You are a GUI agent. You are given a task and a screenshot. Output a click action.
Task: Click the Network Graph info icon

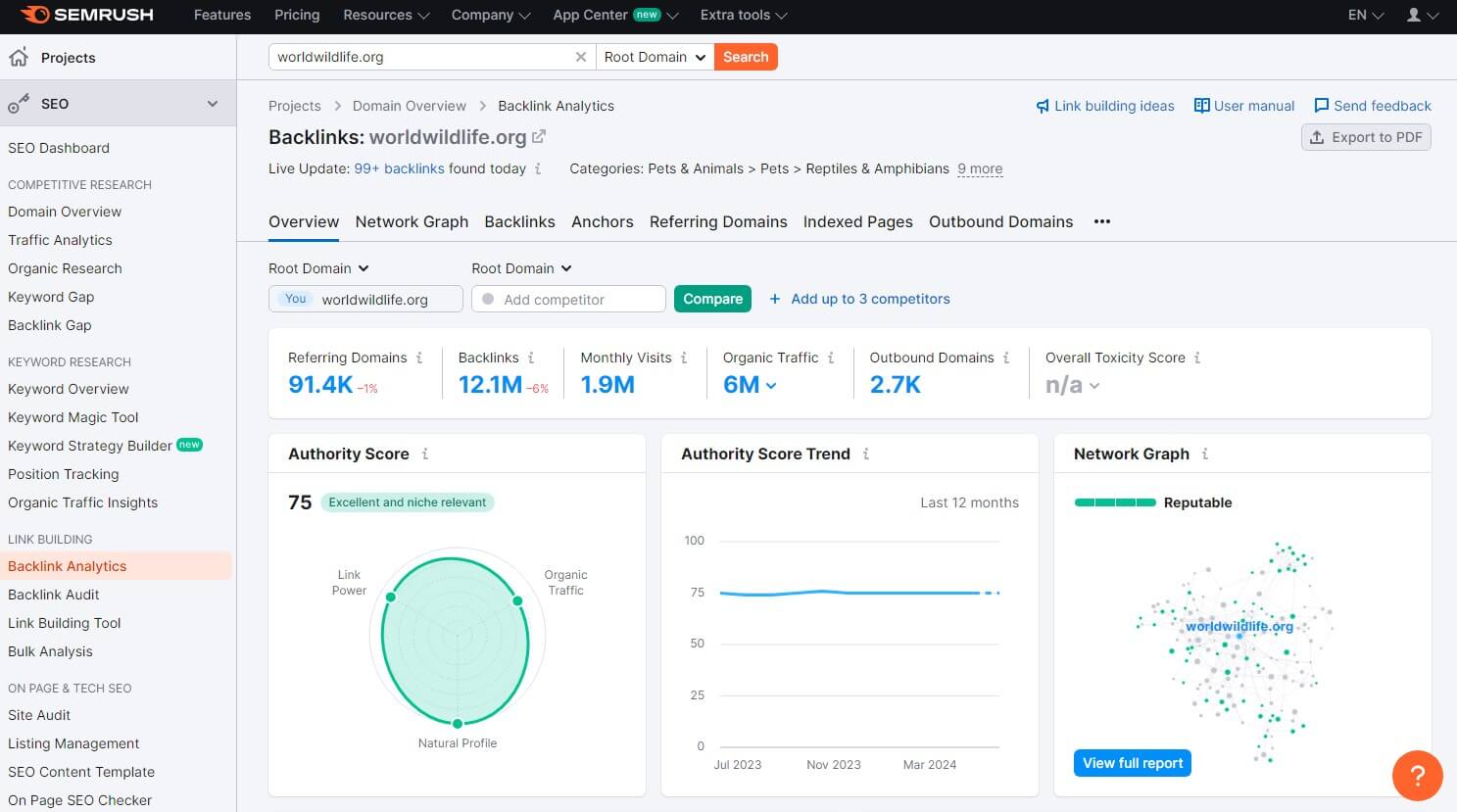click(x=1205, y=454)
